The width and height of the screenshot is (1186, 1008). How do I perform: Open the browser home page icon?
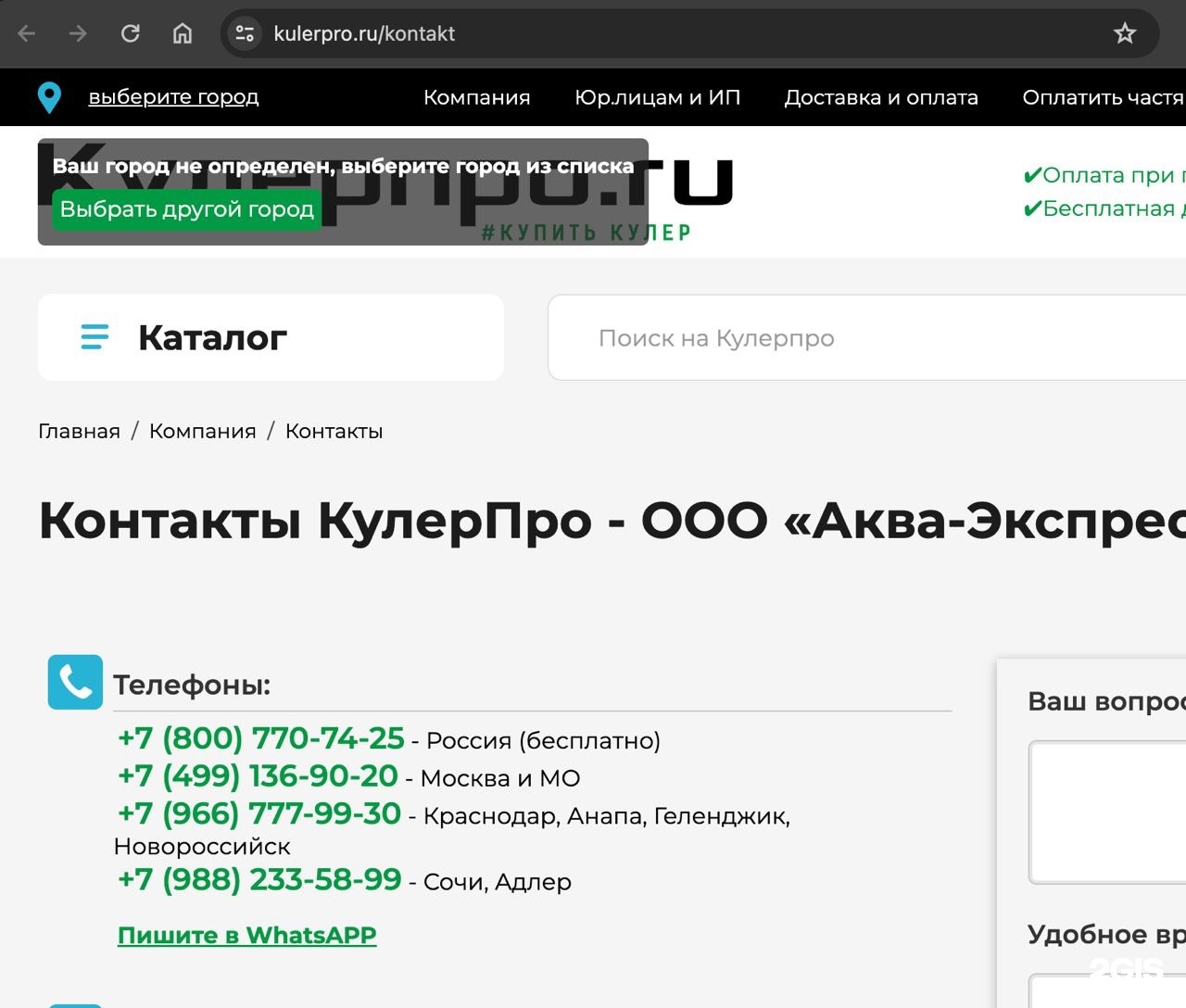(x=183, y=34)
